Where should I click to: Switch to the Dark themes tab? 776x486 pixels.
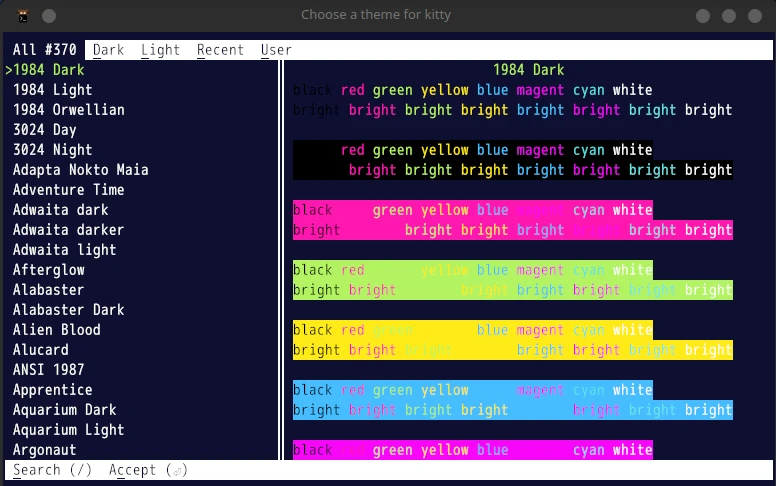click(x=108, y=50)
